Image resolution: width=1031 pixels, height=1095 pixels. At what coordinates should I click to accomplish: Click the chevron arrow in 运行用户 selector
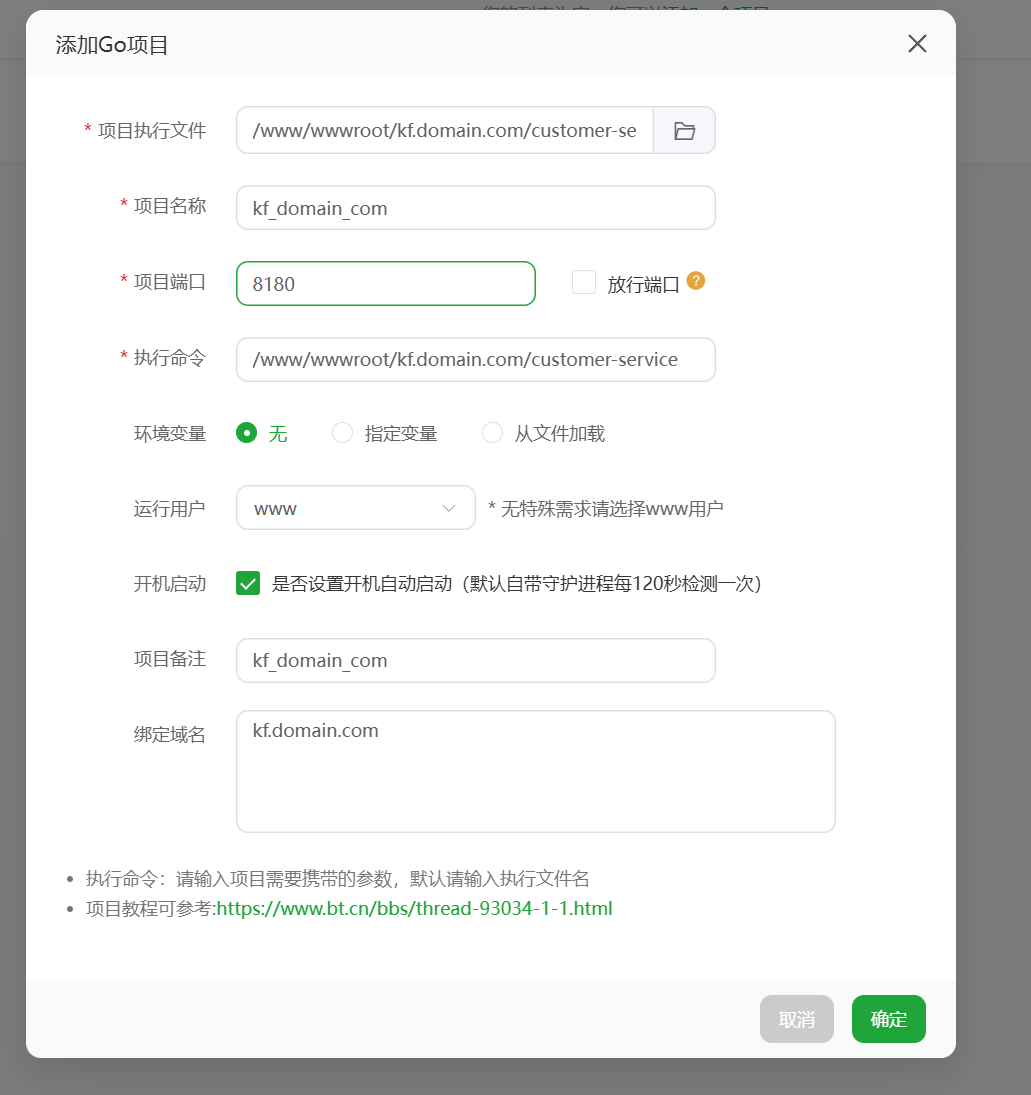coord(449,508)
